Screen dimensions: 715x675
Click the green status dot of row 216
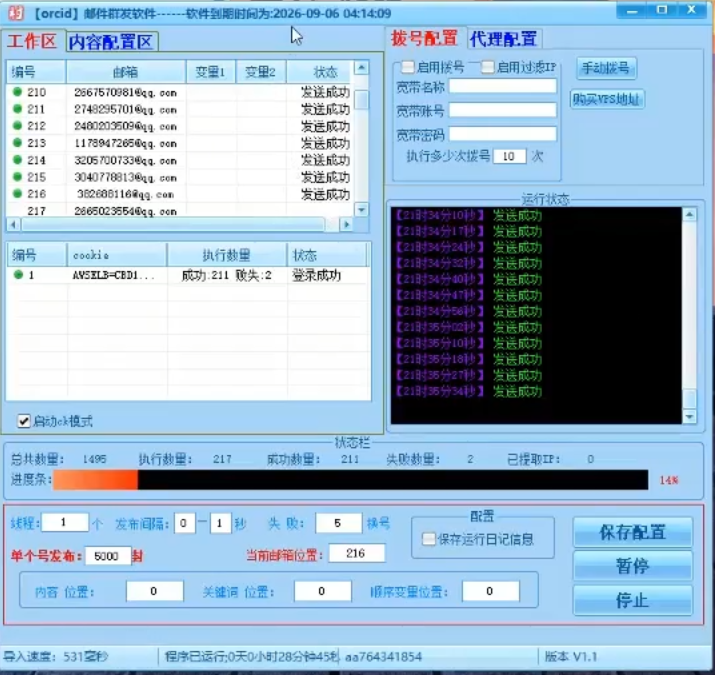(x=17, y=194)
